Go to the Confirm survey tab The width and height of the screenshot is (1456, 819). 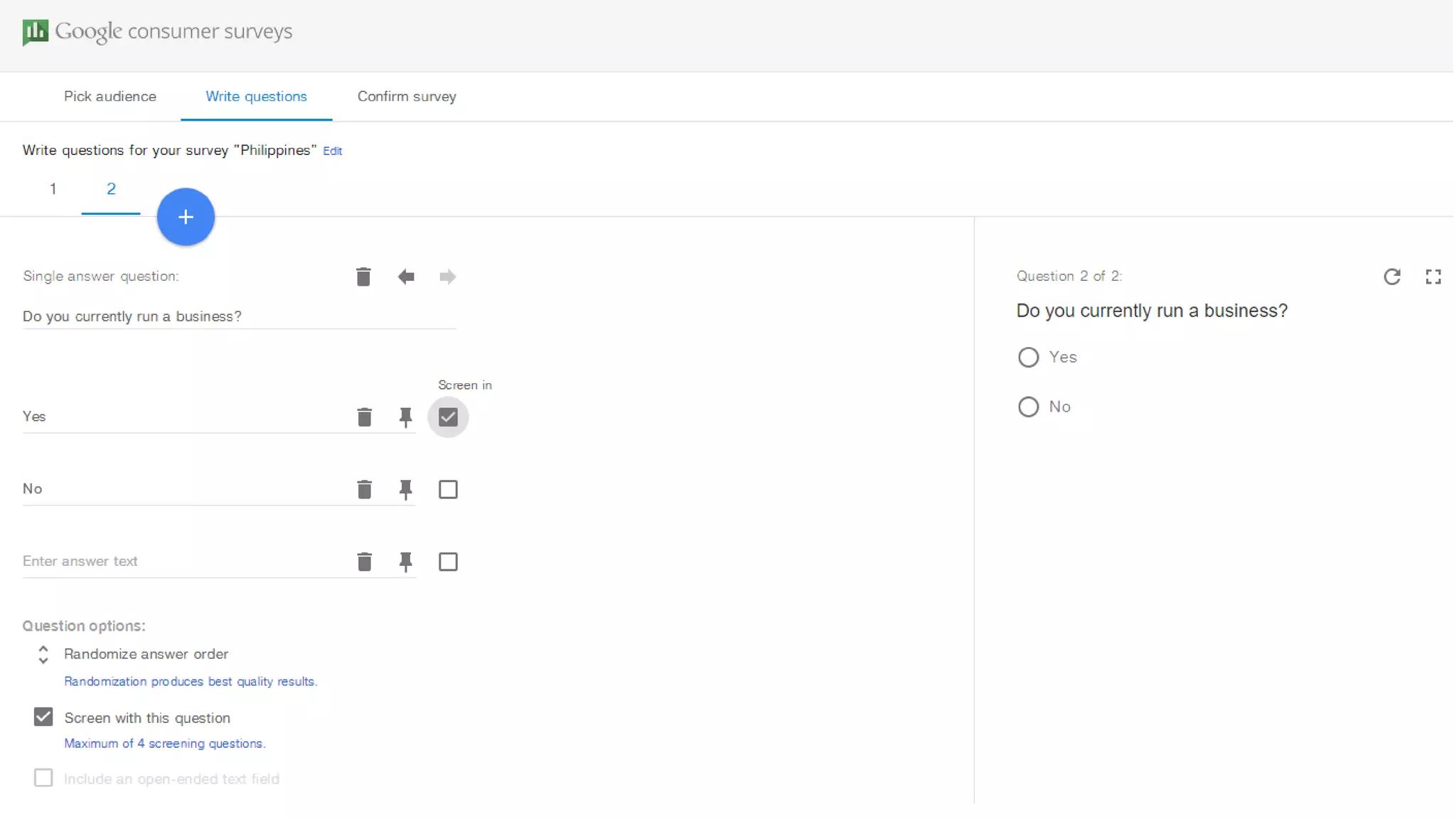point(407,97)
